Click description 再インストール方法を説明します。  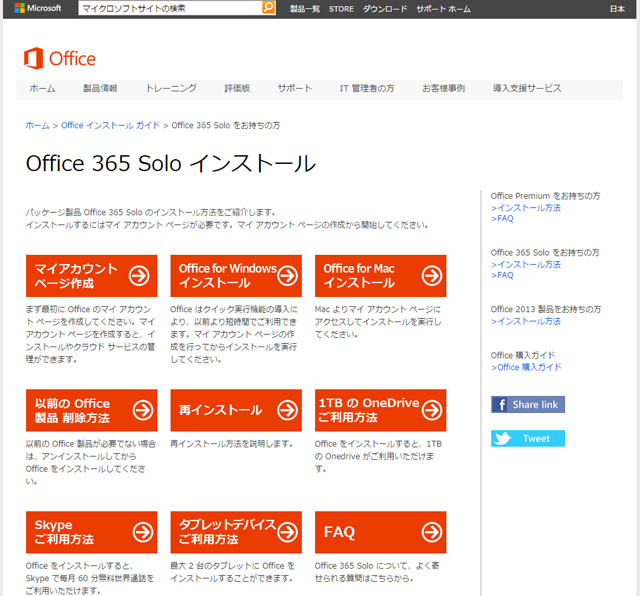[231, 443]
